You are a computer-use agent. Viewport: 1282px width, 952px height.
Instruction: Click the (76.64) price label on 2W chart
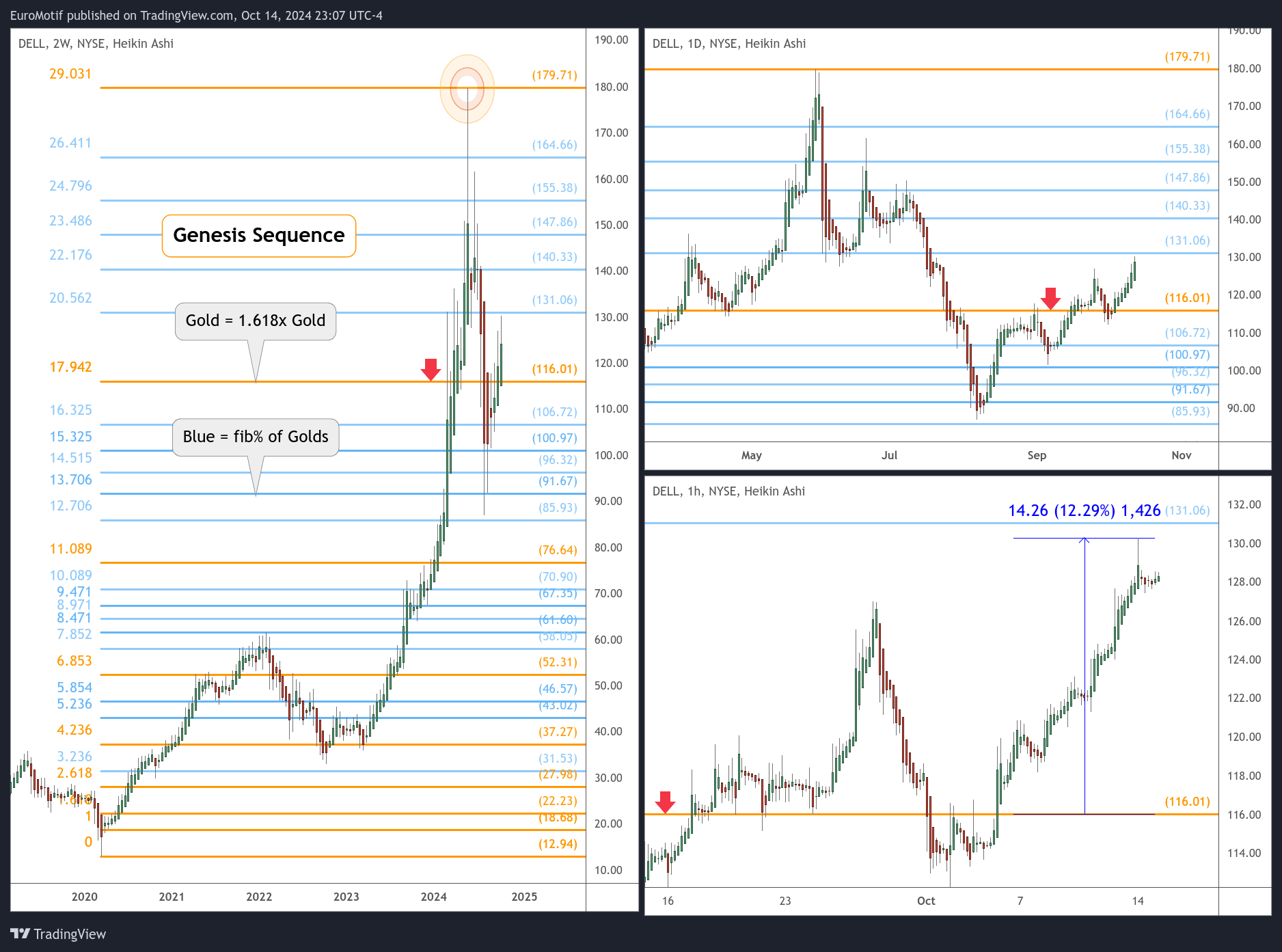[558, 550]
